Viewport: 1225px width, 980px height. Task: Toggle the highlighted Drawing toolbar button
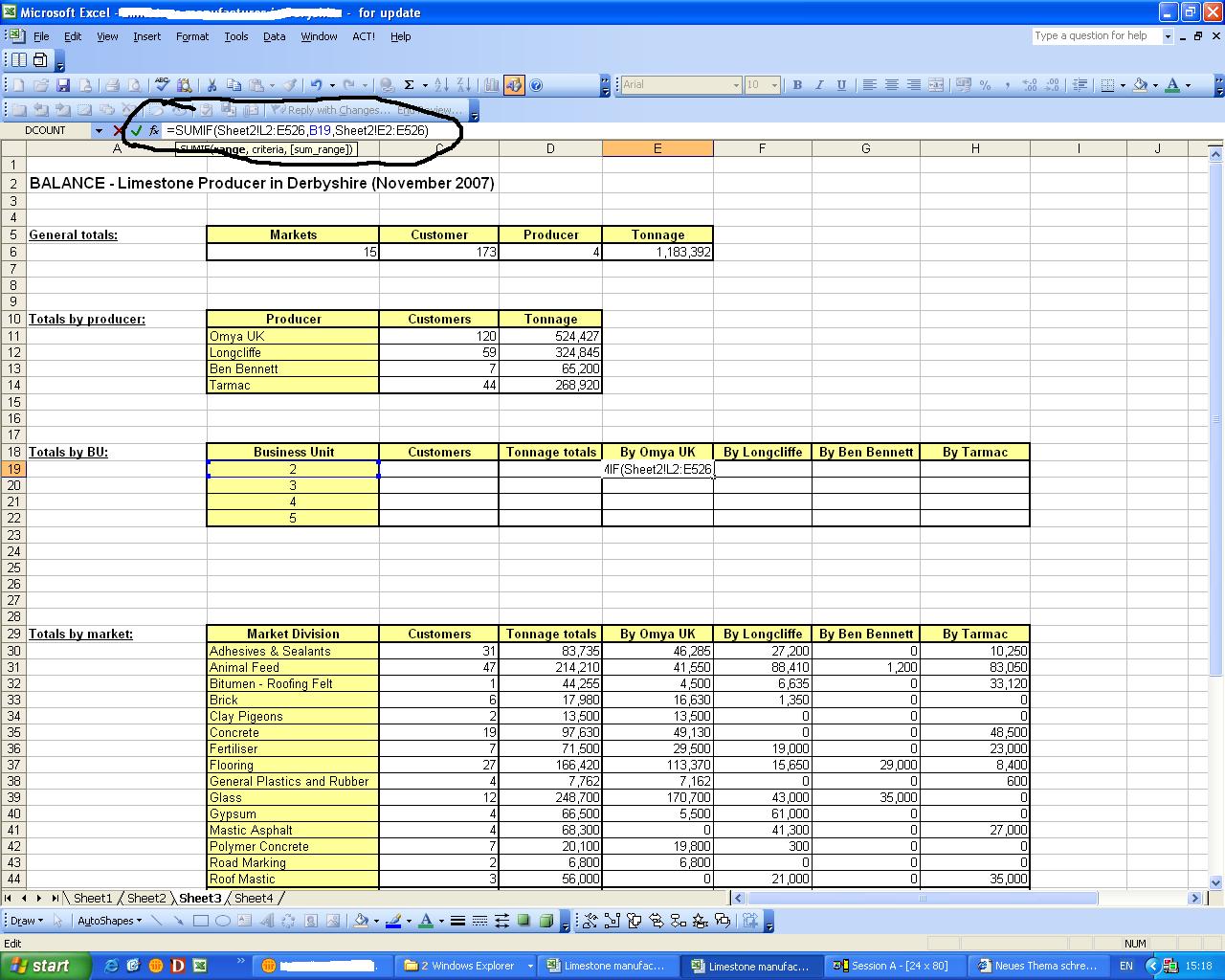tap(514, 85)
